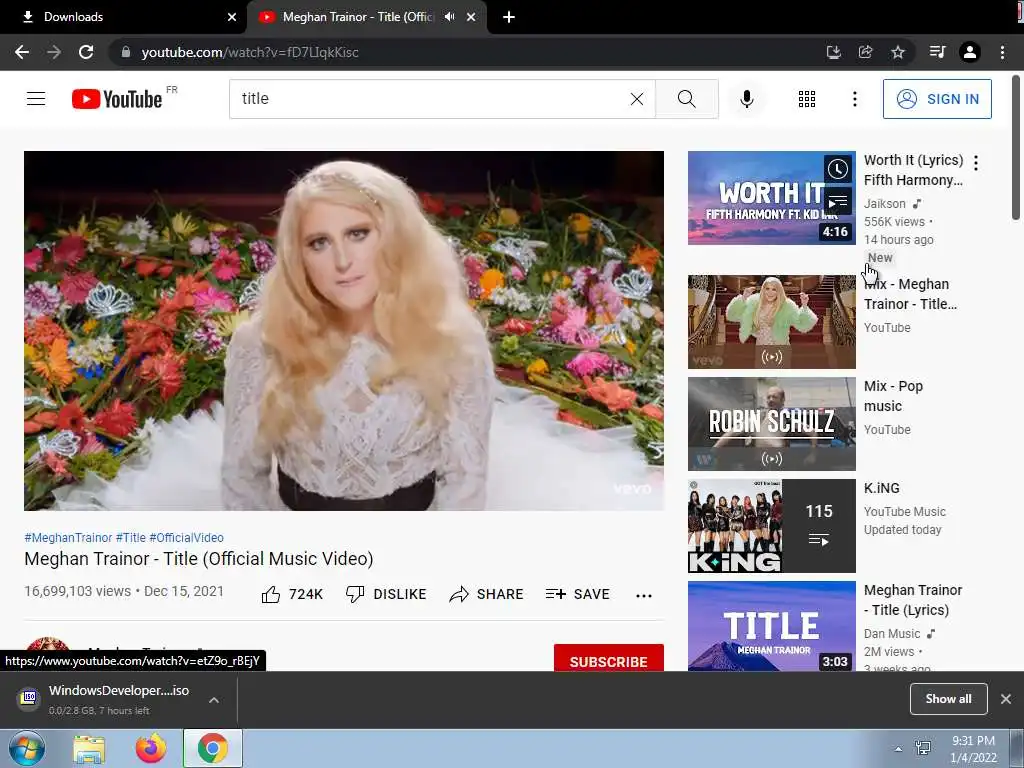The height and width of the screenshot is (768, 1024).
Task: Open the network icon in system tray
Action: [923, 748]
